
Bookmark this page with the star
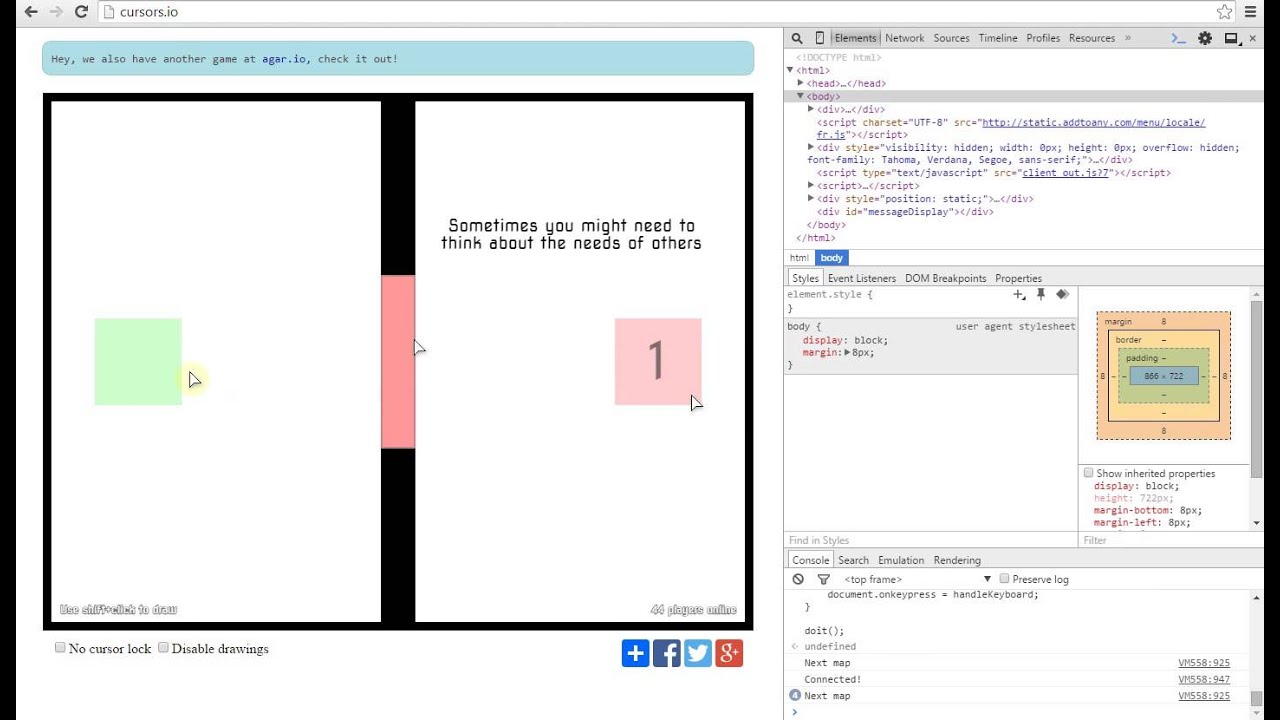[x=1224, y=12]
